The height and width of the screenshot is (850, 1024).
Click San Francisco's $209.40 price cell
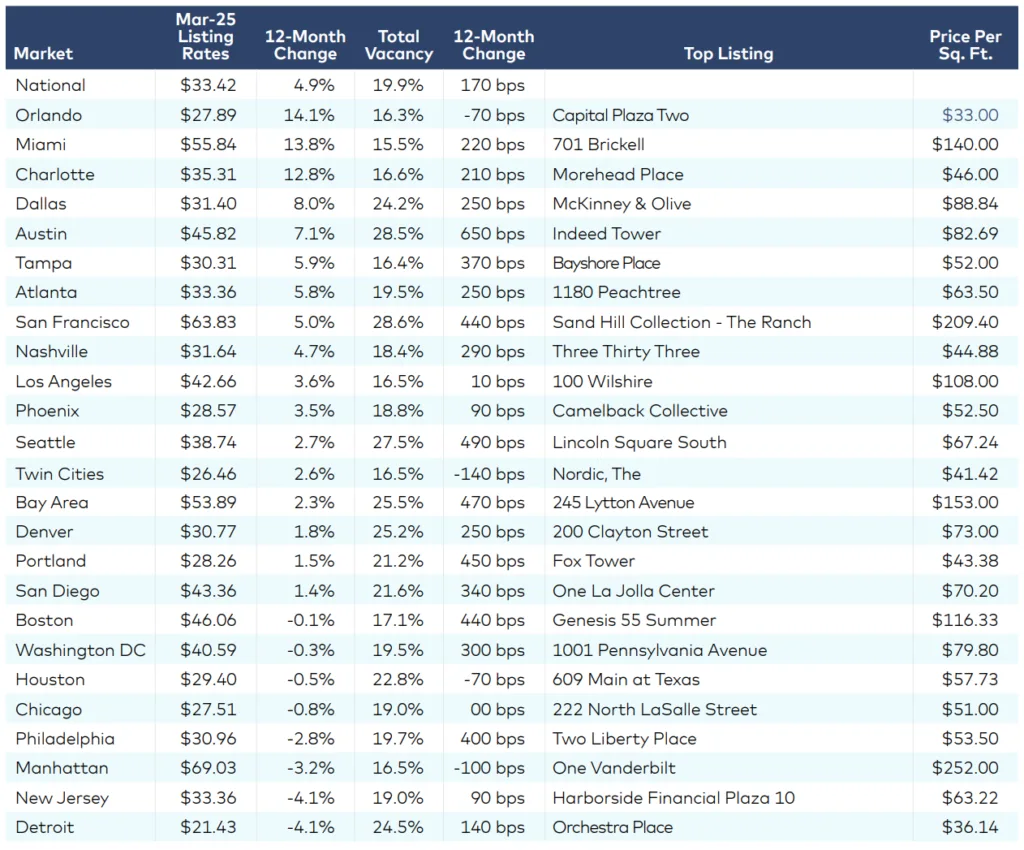click(x=966, y=322)
